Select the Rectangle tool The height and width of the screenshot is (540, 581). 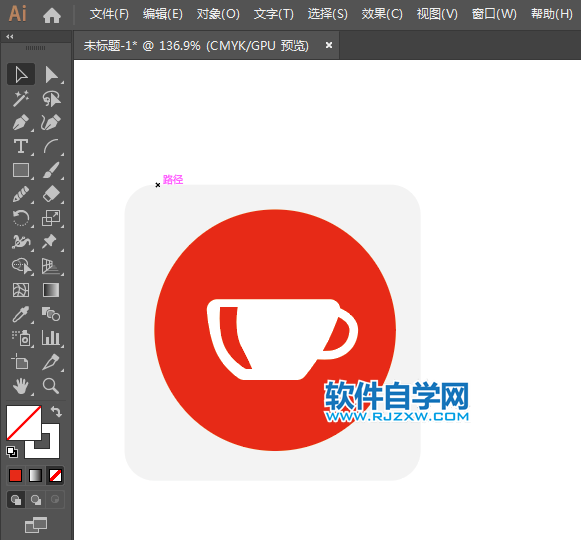coord(21,170)
